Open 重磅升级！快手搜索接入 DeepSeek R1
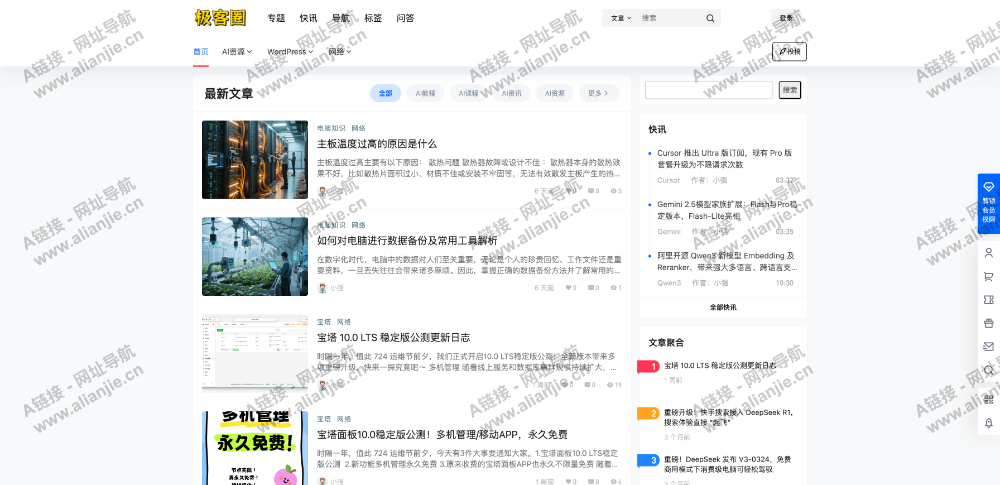Viewport: 1000px width, 485px height. (x=728, y=417)
